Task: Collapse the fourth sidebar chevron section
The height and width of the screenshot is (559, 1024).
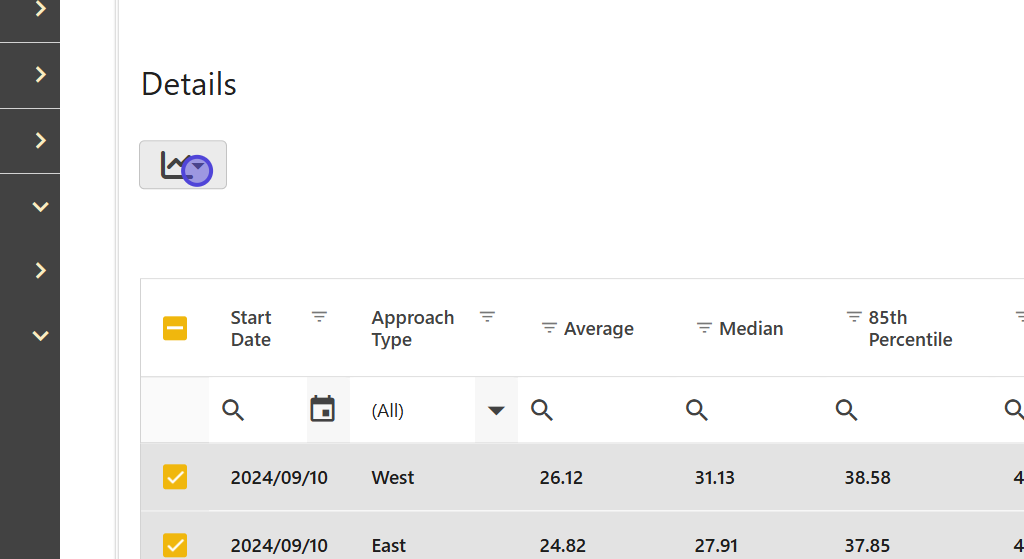Action: (x=40, y=207)
